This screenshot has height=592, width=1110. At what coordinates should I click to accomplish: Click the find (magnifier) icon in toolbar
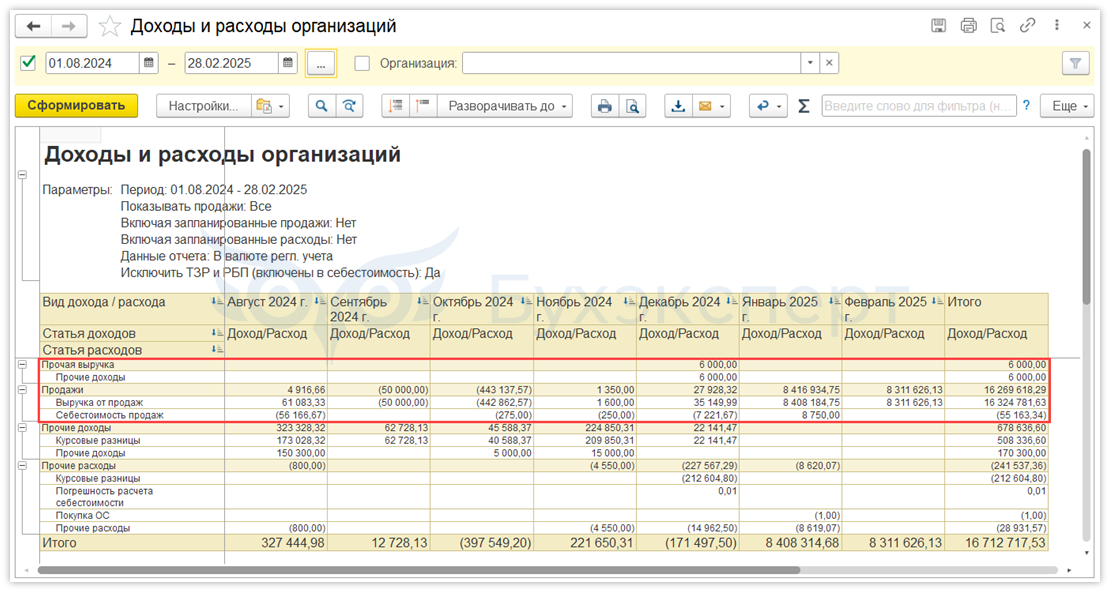[x=322, y=106]
